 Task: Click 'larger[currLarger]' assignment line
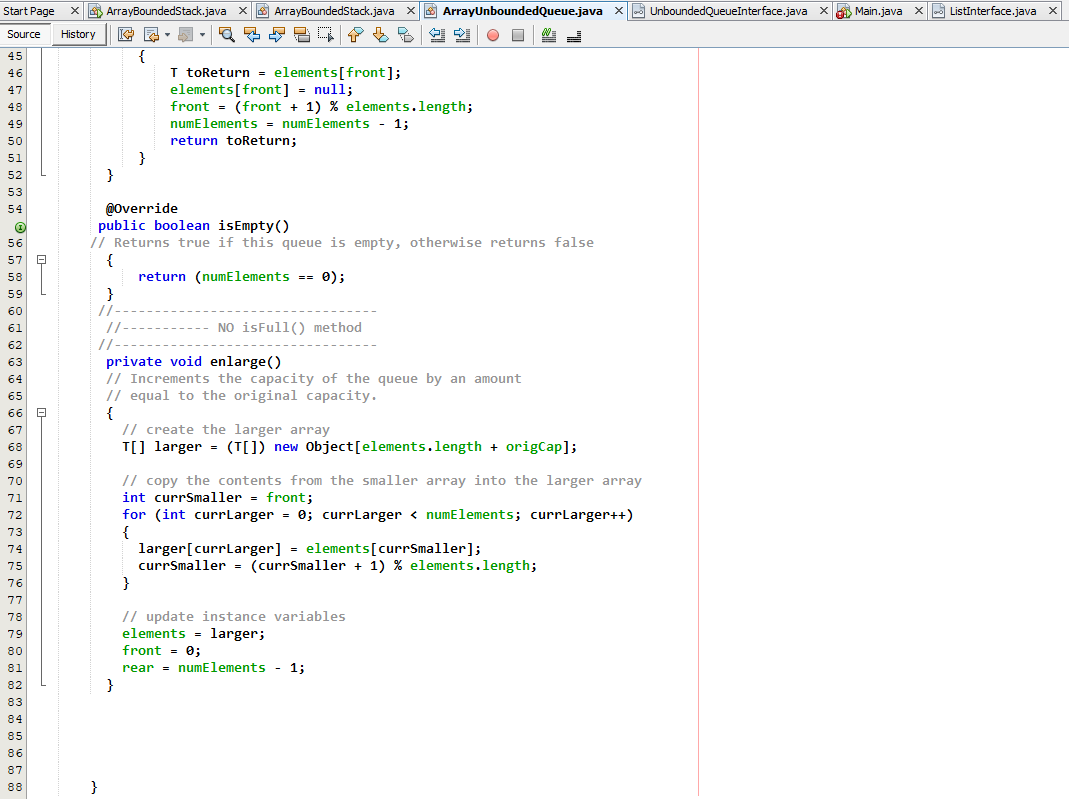[310, 549]
